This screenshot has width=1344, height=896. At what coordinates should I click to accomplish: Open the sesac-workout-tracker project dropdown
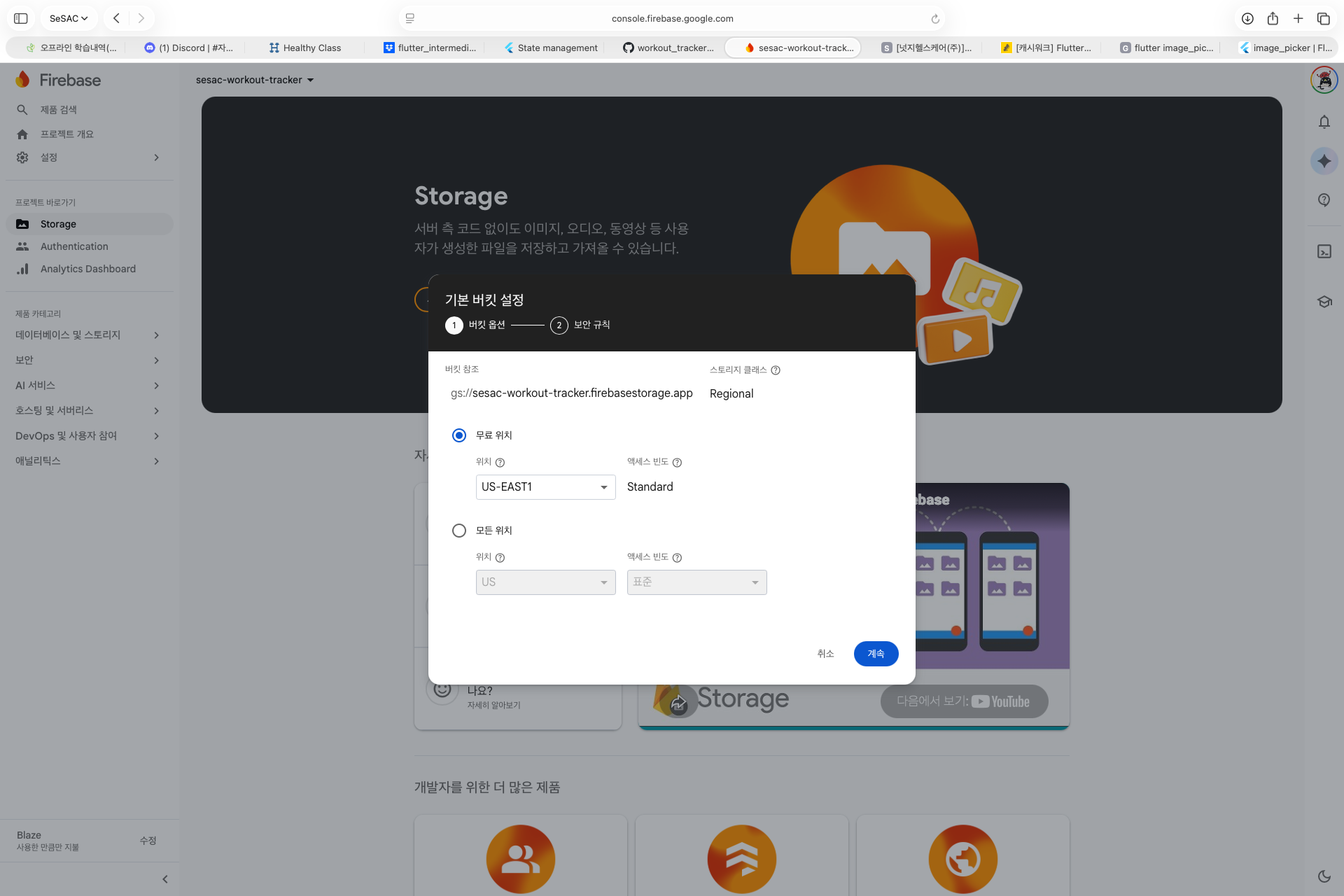(x=255, y=80)
